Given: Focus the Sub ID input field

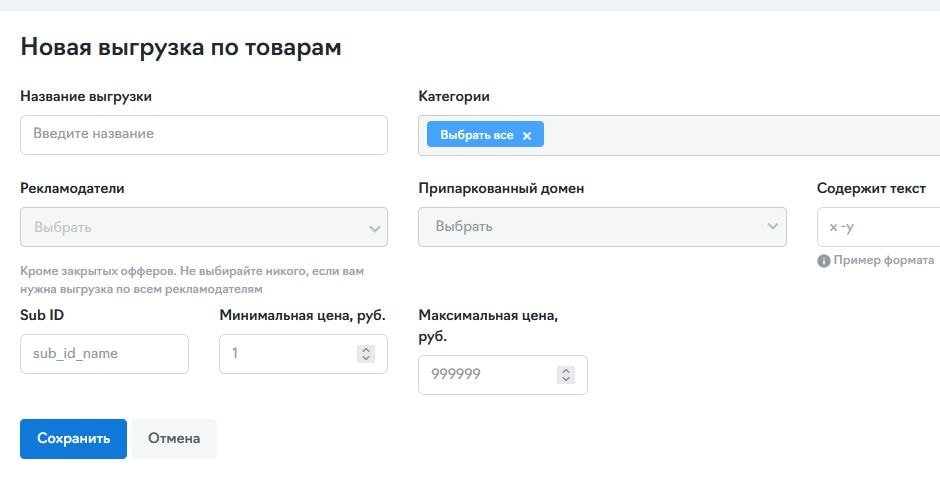Looking at the screenshot, I should click(104, 354).
